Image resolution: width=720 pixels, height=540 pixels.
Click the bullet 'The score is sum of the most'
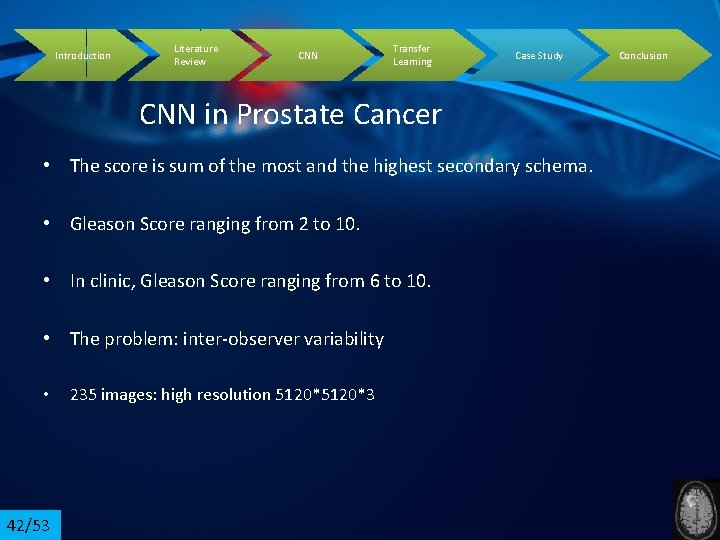click(331, 166)
